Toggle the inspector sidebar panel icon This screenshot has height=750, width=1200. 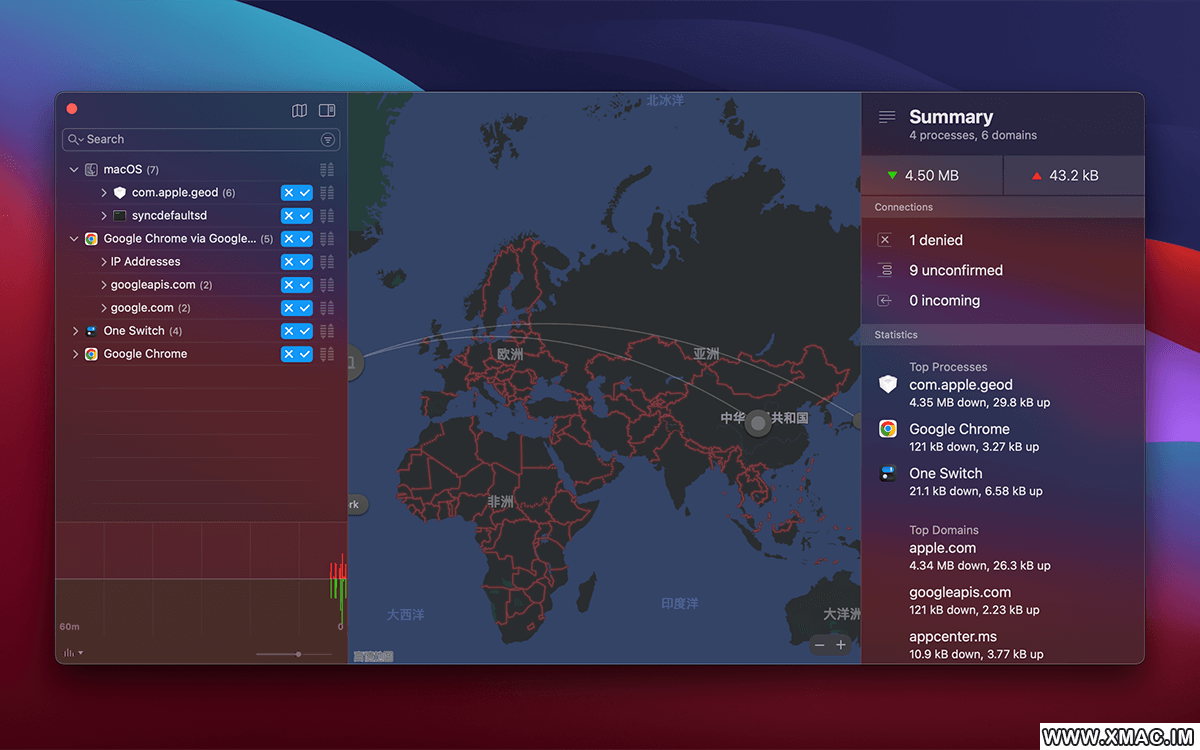point(326,111)
